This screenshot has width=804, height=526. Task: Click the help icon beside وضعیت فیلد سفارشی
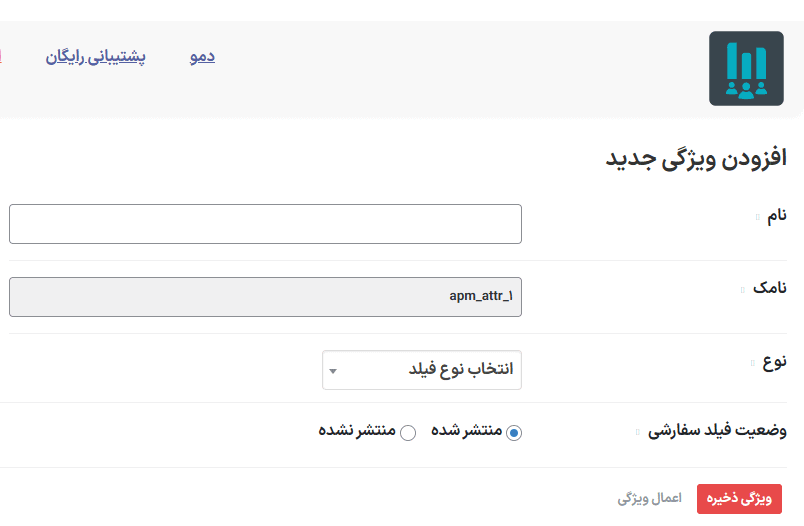(637, 432)
